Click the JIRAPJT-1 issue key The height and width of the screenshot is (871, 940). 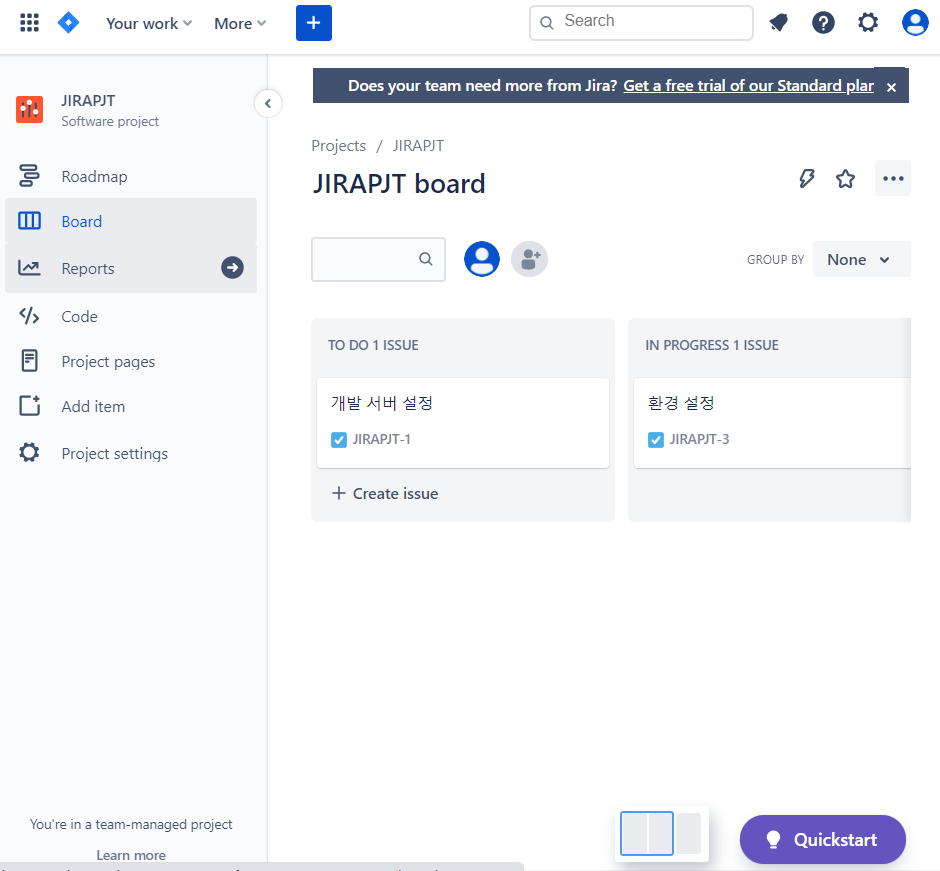(x=381, y=439)
